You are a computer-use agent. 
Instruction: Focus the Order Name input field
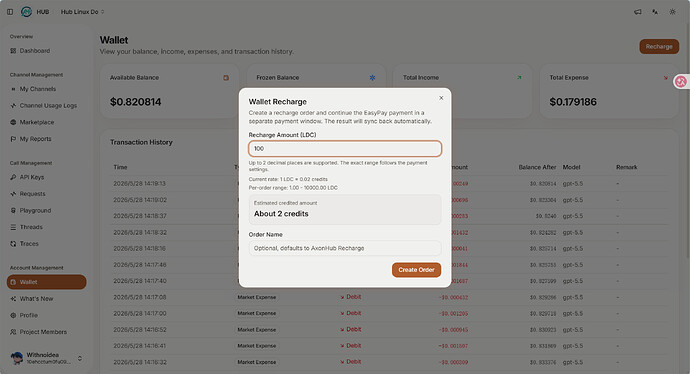345,248
